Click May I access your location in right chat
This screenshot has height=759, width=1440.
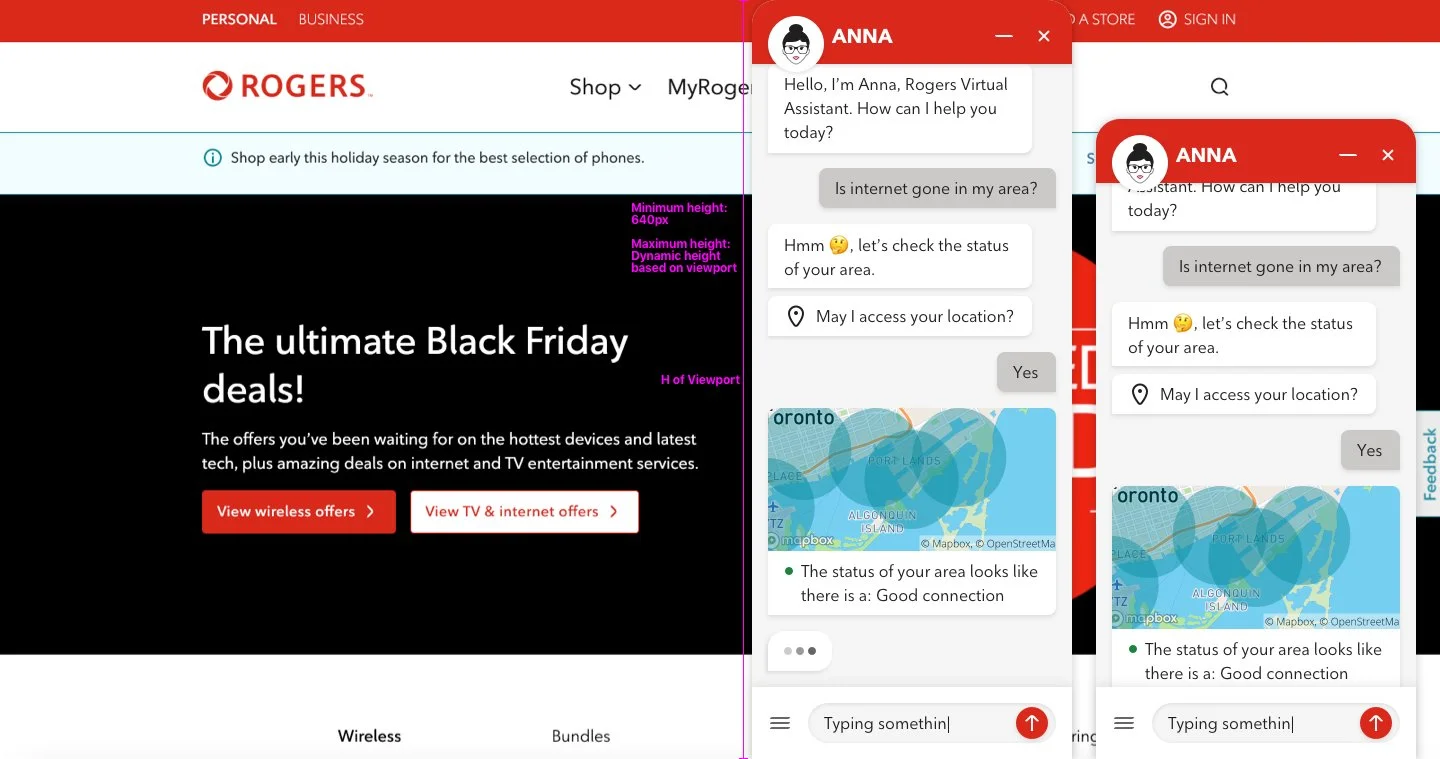click(x=1244, y=395)
